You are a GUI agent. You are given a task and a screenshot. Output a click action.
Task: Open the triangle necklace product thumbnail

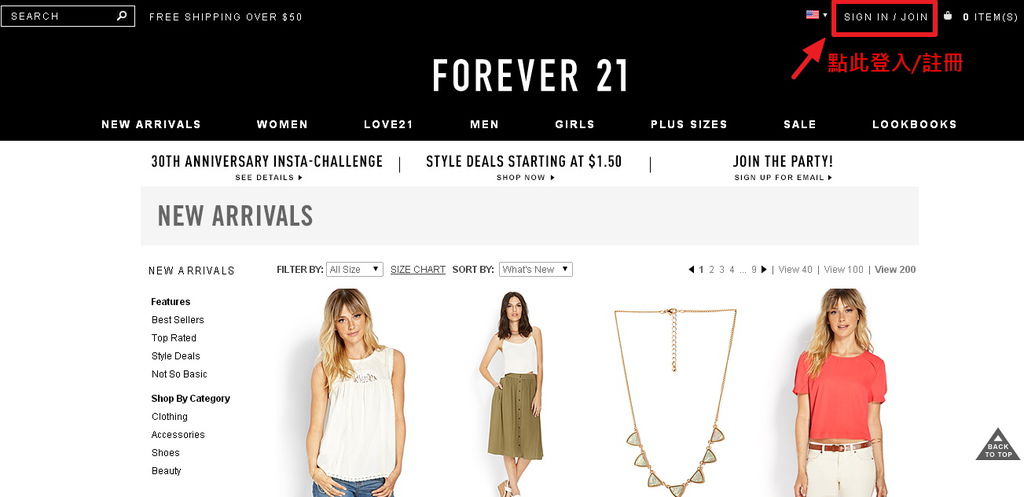675,398
